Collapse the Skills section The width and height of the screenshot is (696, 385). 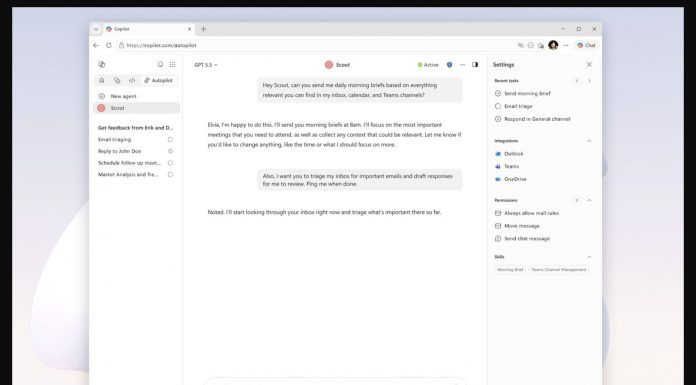click(589, 257)
